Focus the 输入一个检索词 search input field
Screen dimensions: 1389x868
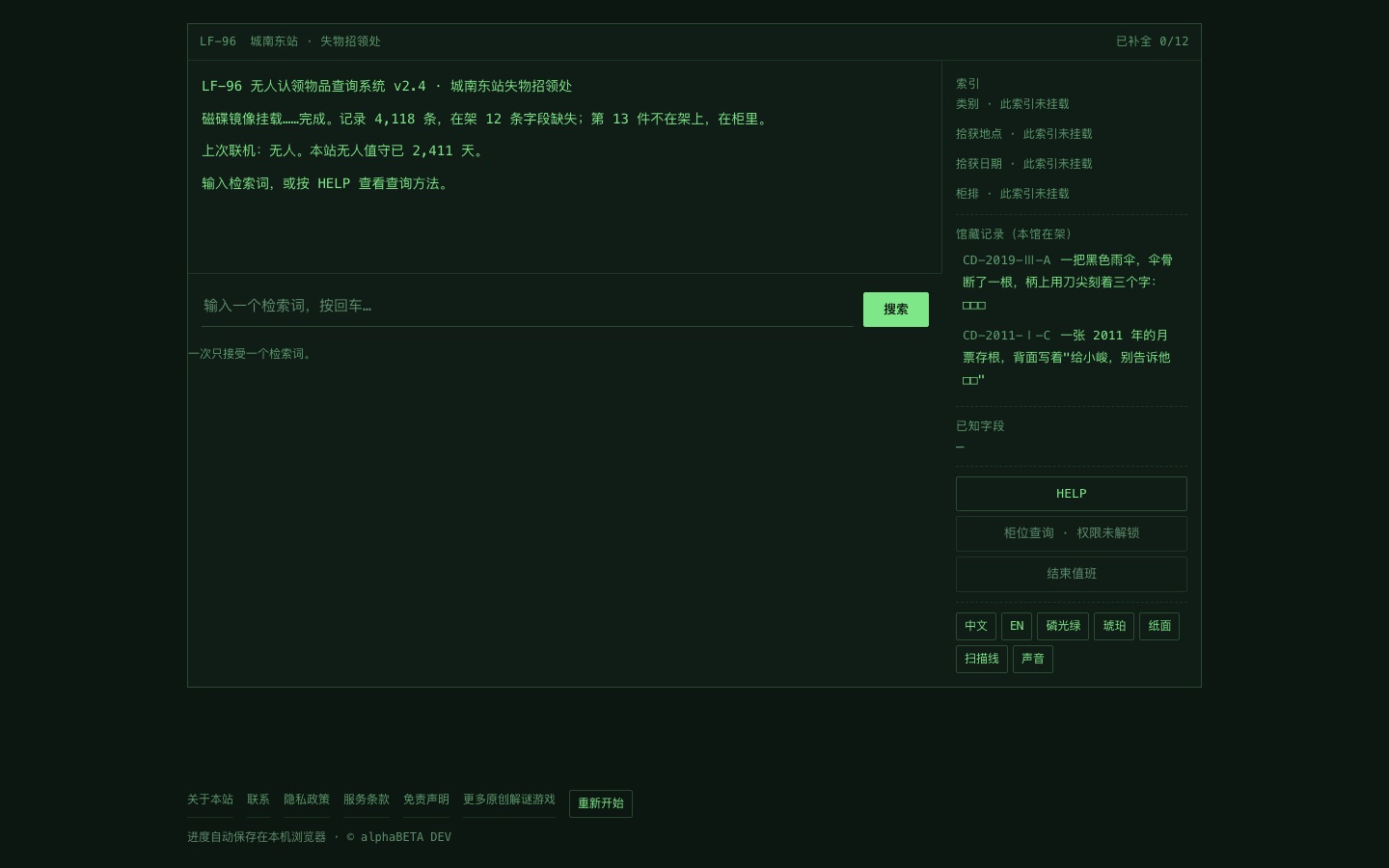point(527,306)
